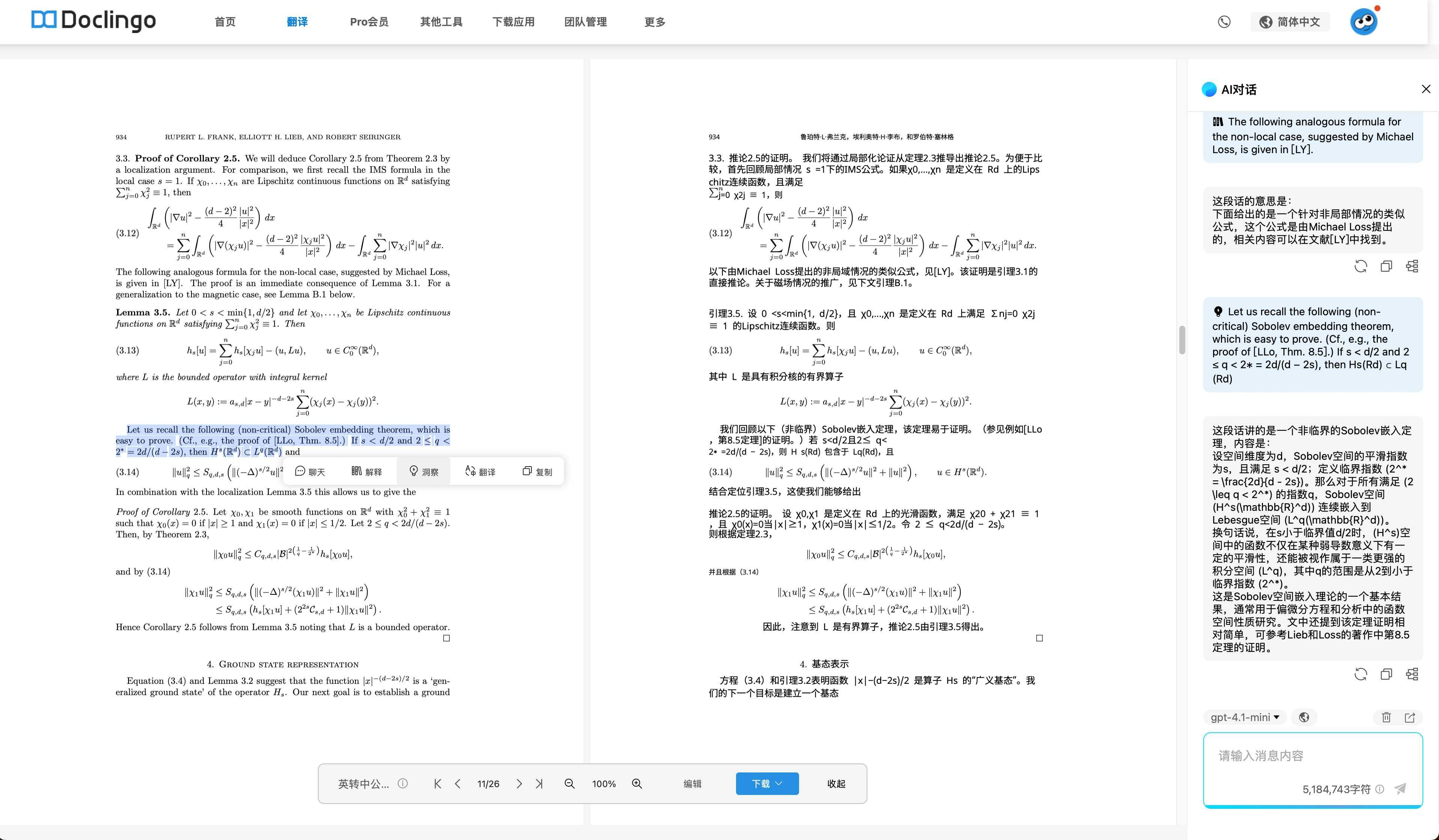Click the 洞察 insight lightbulb option
Screen dimensions: 1439x840
[424, 472]
